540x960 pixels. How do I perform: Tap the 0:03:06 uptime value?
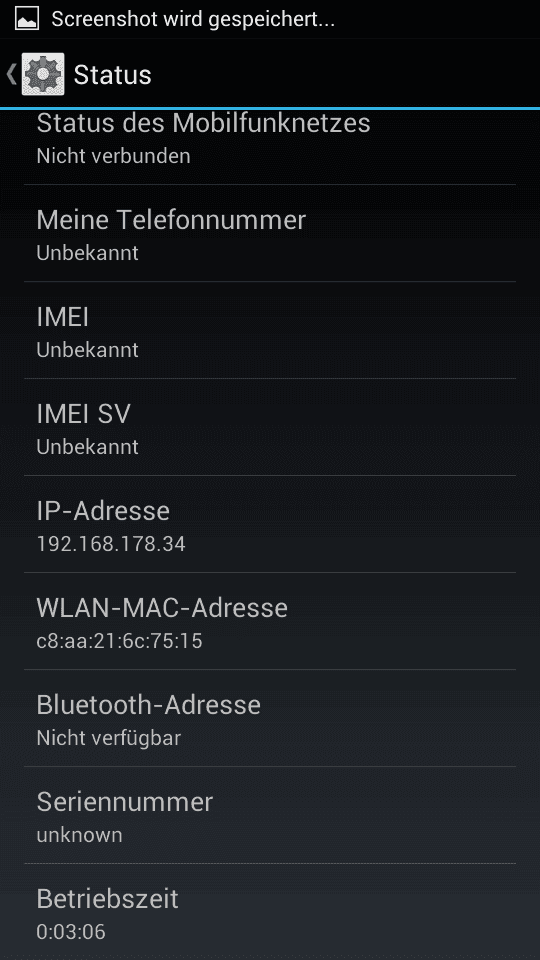pos(71,932)
